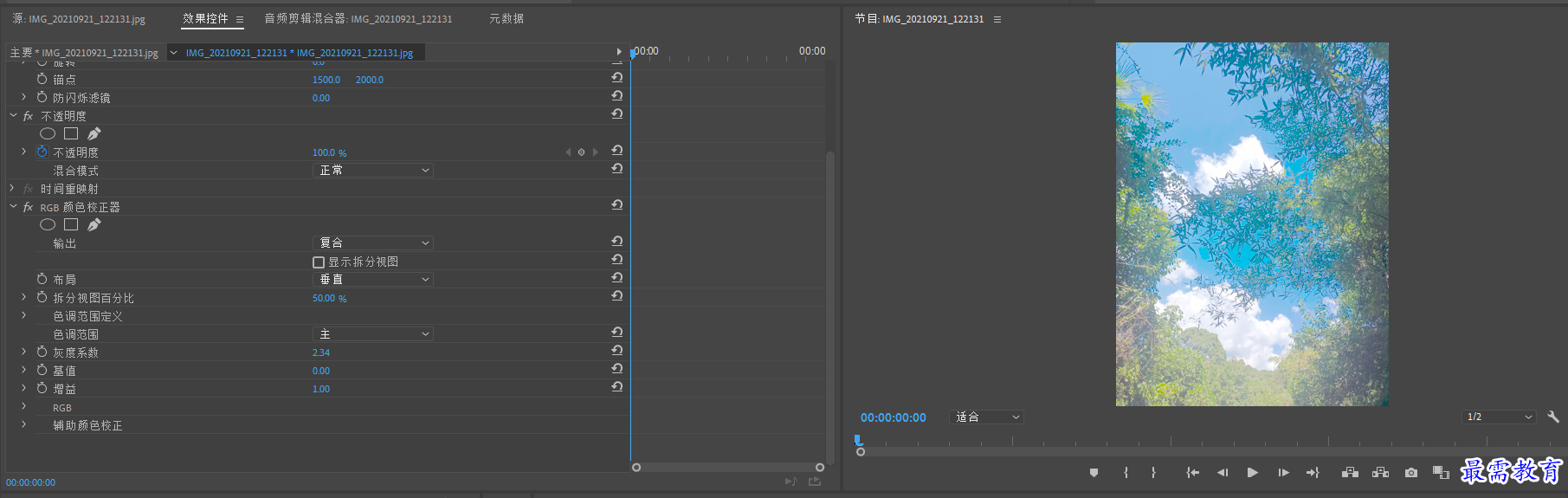Expand the 时间重映射 effect

(x=12, y=188)
